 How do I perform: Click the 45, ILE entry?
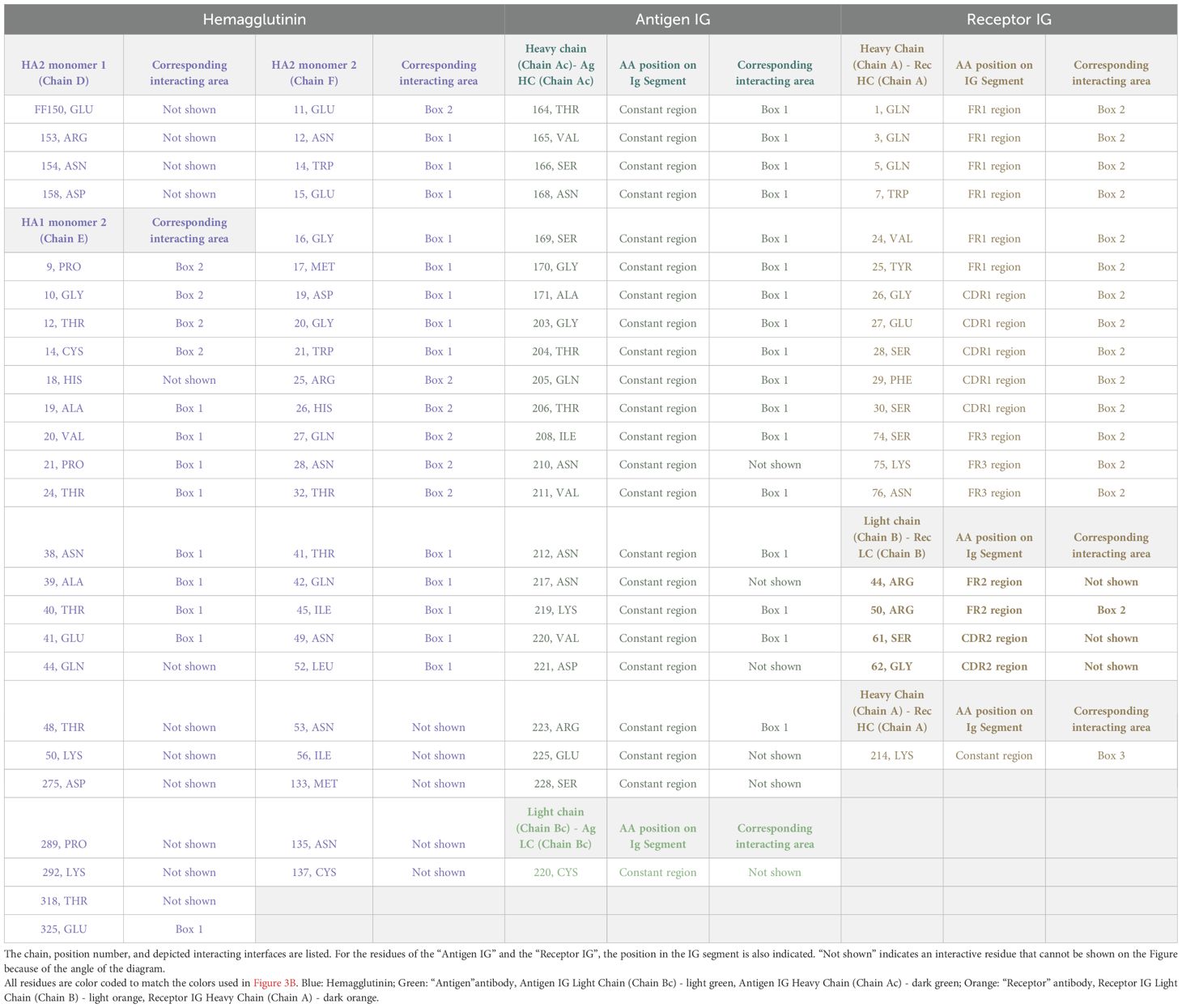[x=314, y=610]
